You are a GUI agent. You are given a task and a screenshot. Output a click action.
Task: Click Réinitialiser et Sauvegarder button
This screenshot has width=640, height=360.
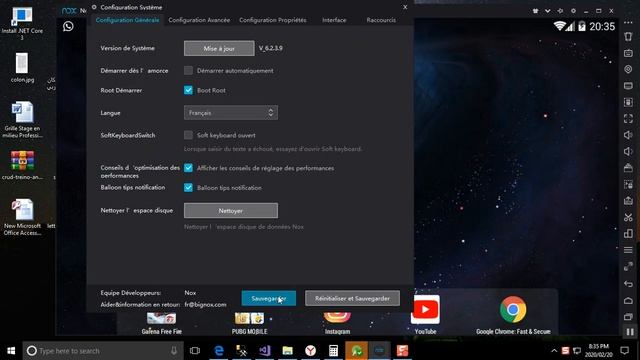click(352, 298)
